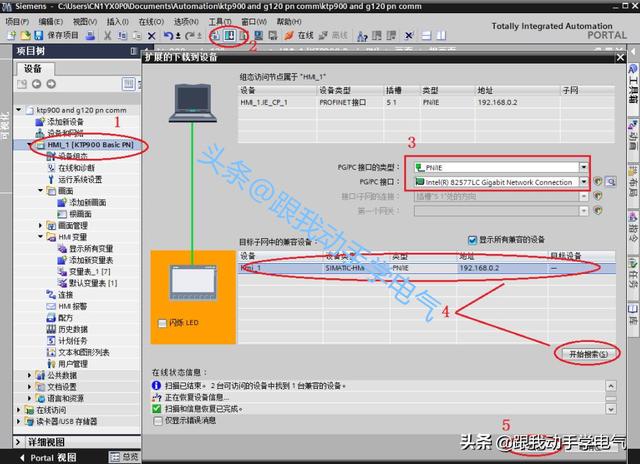Expand the 画面管理 folder

40,225
